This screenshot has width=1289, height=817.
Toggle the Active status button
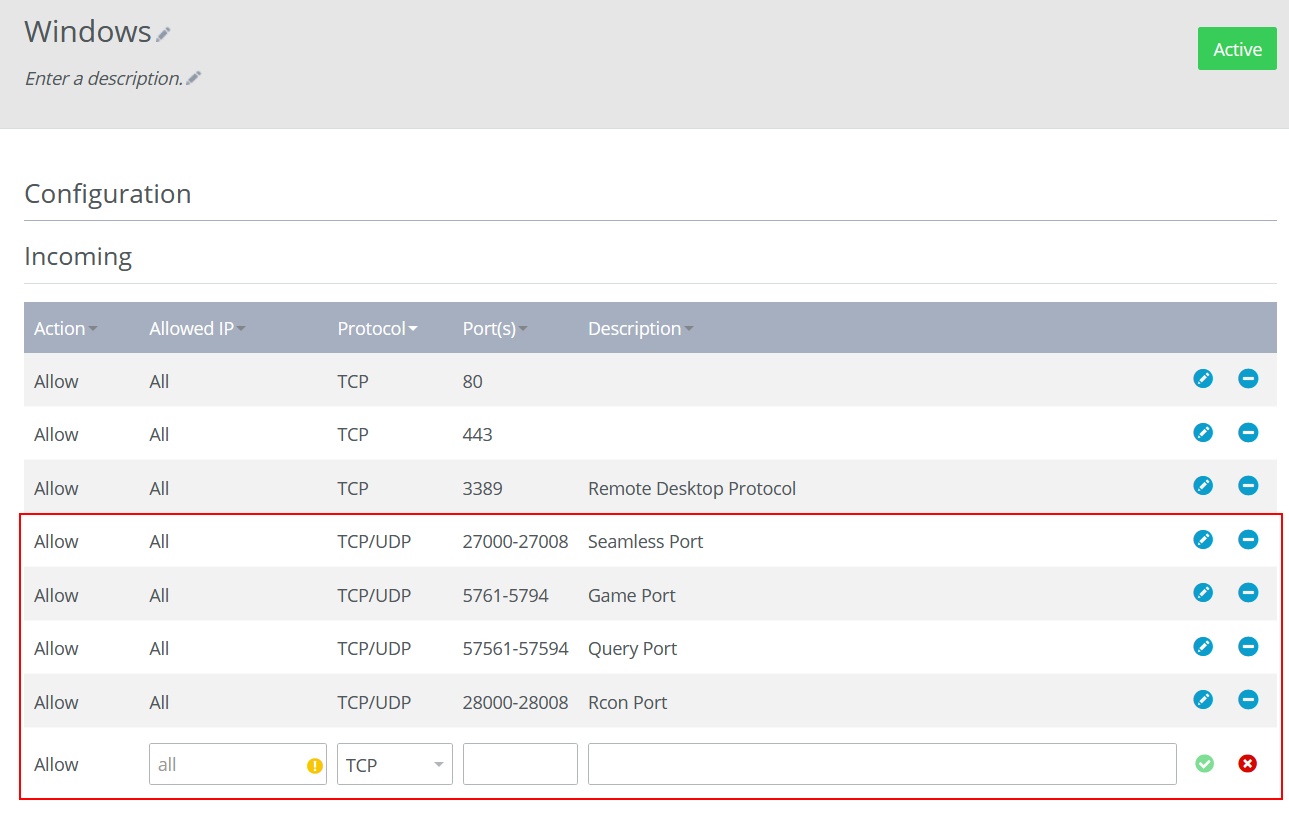pos(1237,49)
